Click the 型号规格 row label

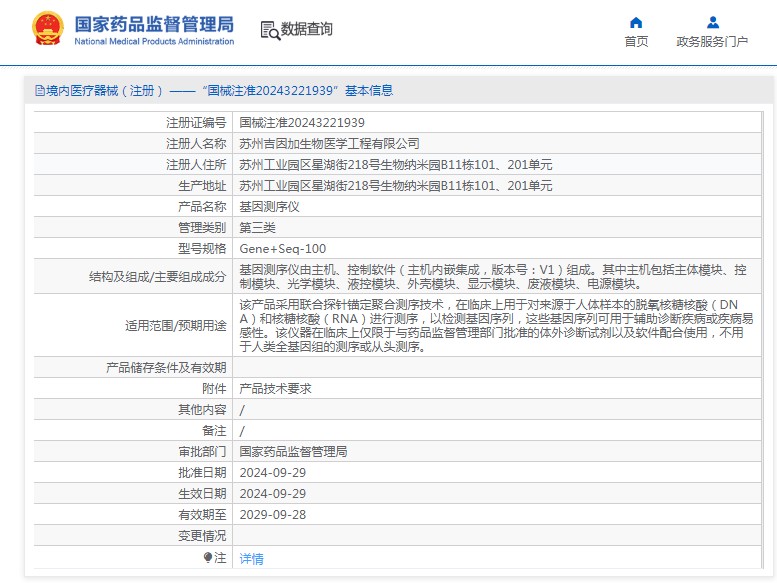[202, 249]
